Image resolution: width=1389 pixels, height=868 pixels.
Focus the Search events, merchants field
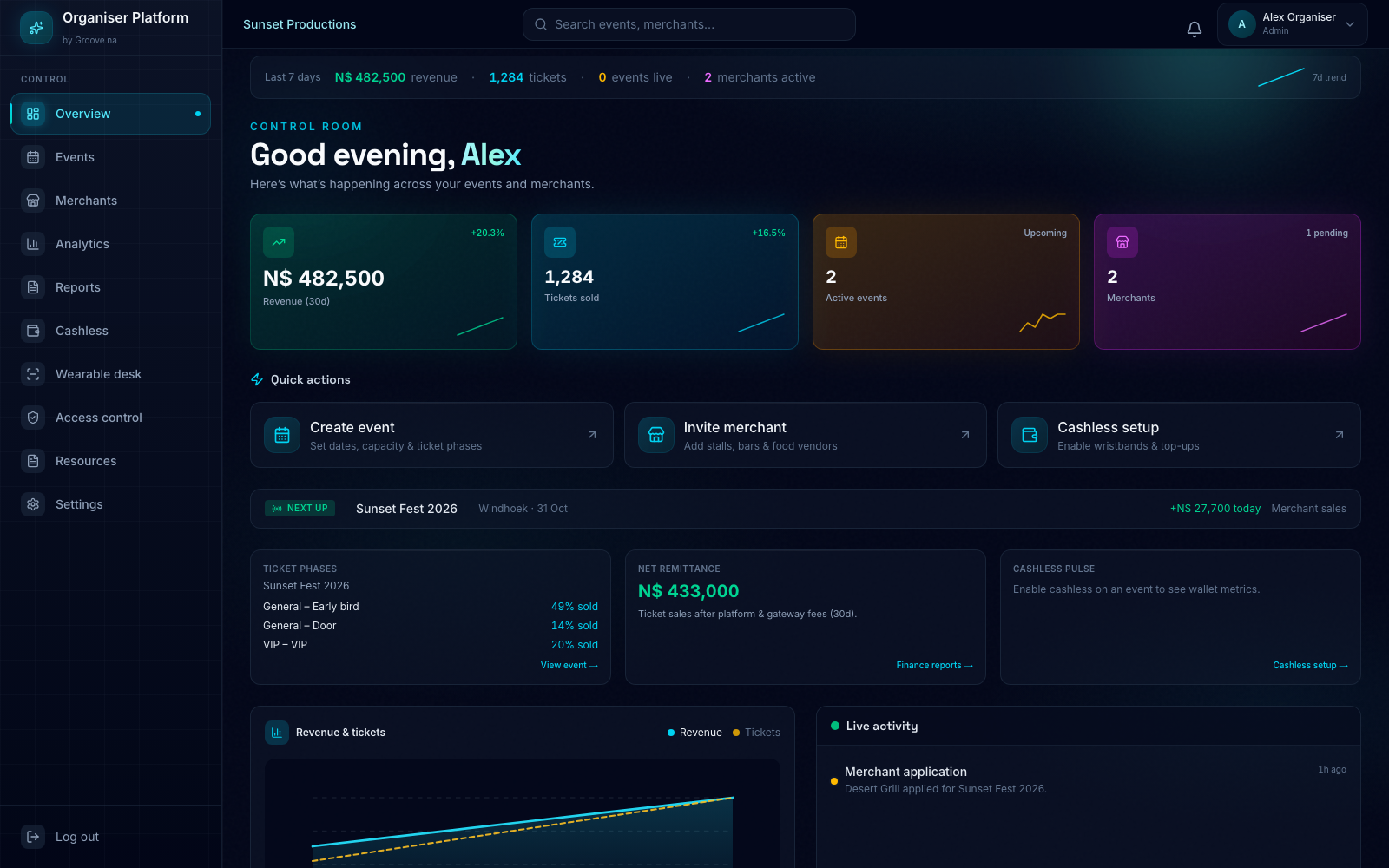point(689,24)
